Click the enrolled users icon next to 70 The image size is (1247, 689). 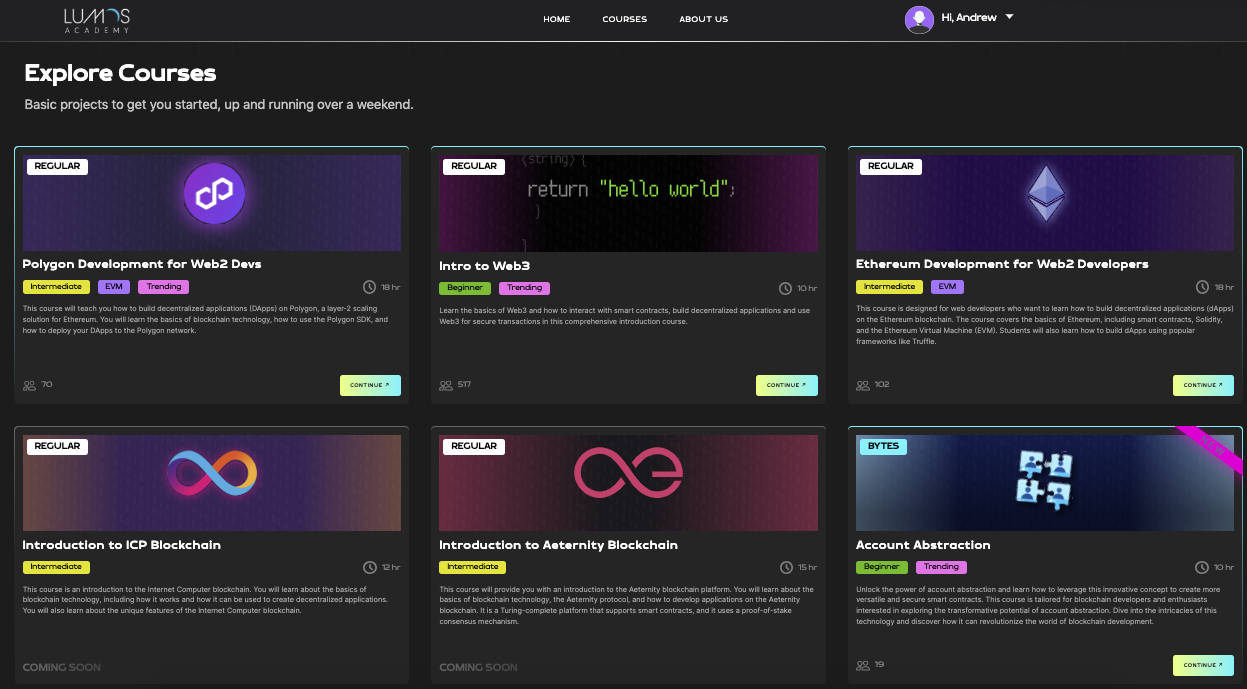click(x=29, y=385)
